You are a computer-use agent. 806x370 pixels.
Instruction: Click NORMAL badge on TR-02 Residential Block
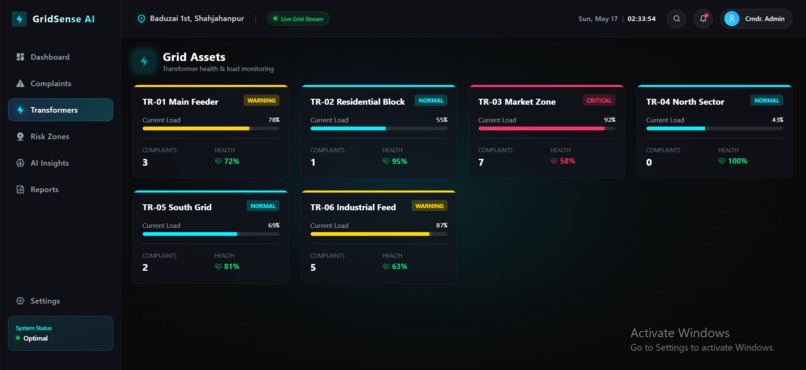(431, 101)
